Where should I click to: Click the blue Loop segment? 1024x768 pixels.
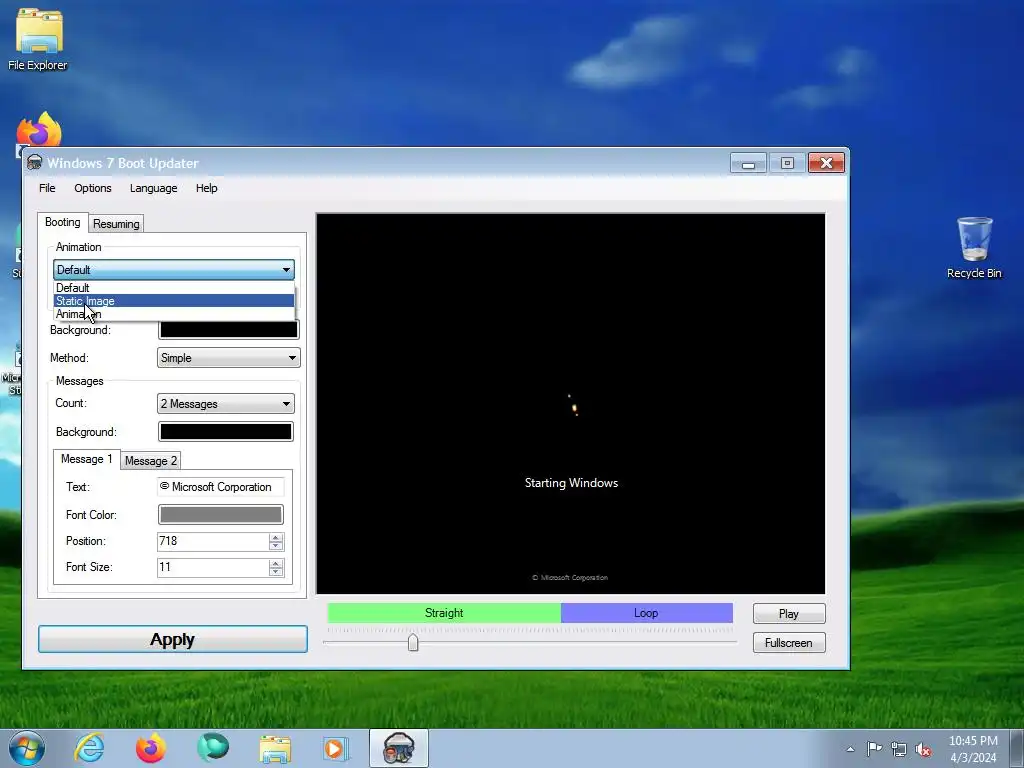(x=647, y=613)
